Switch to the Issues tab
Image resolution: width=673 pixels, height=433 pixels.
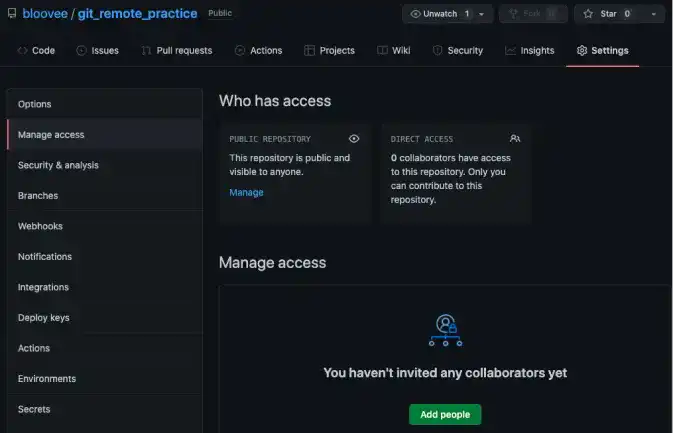click(97, 51)
